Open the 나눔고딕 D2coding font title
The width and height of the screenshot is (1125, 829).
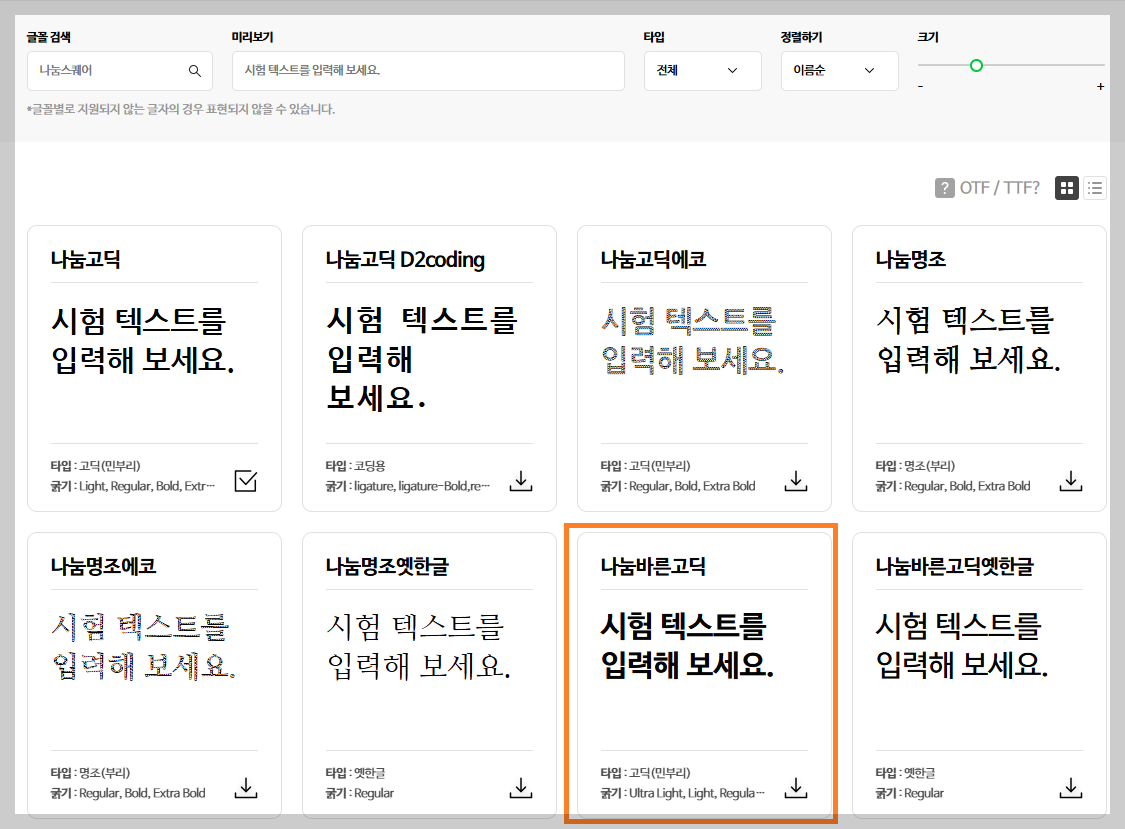(405, 259)
